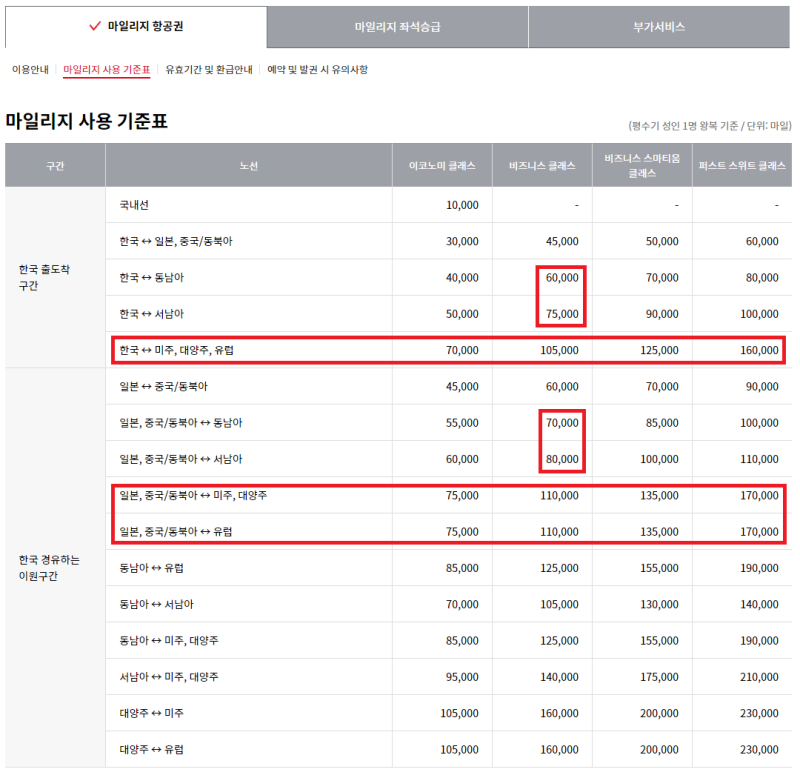
Task: Open 마일리지 사용 기준표 sub-menu link
Action: (107, 69)
